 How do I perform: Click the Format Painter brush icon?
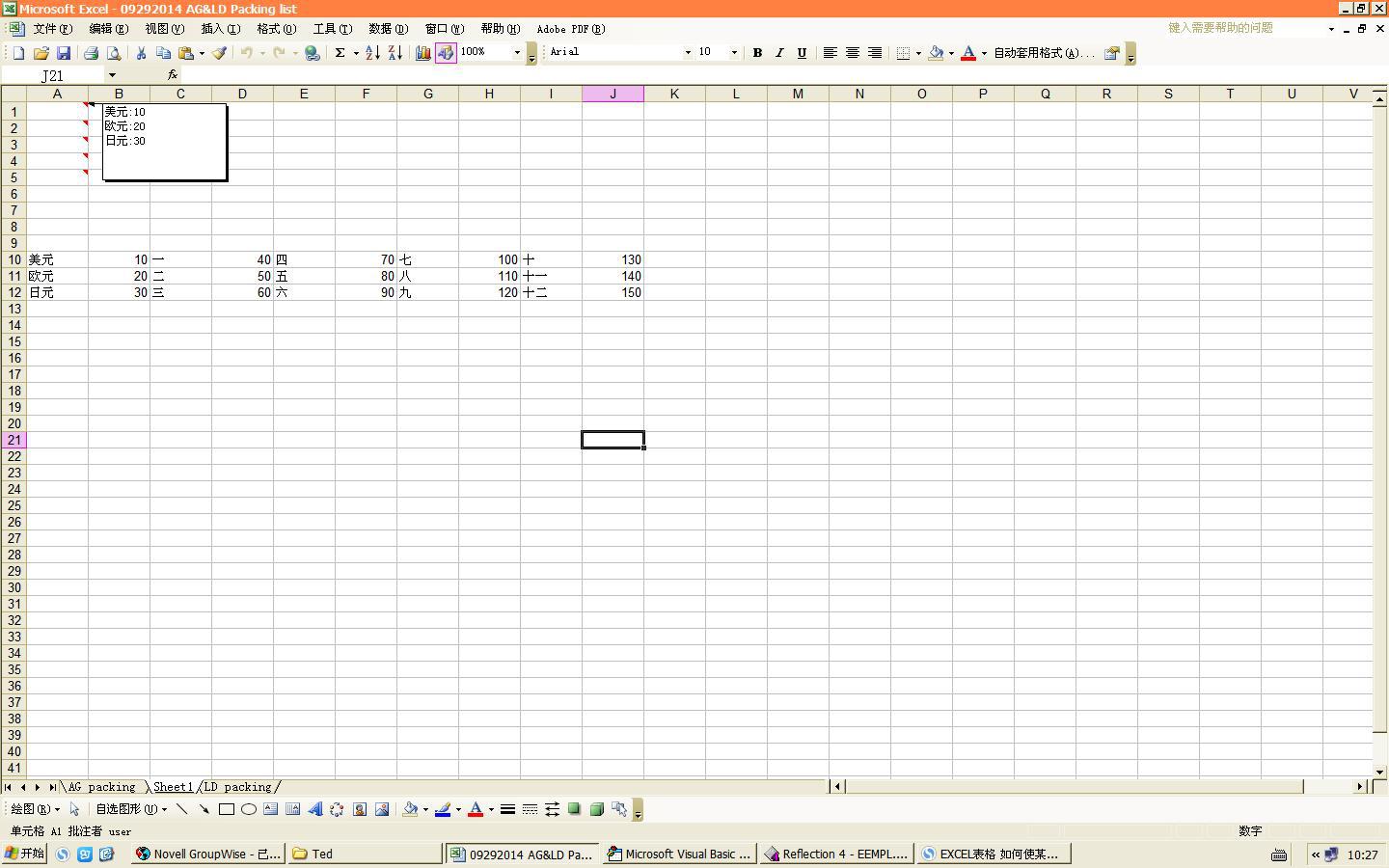coord(220,53)
